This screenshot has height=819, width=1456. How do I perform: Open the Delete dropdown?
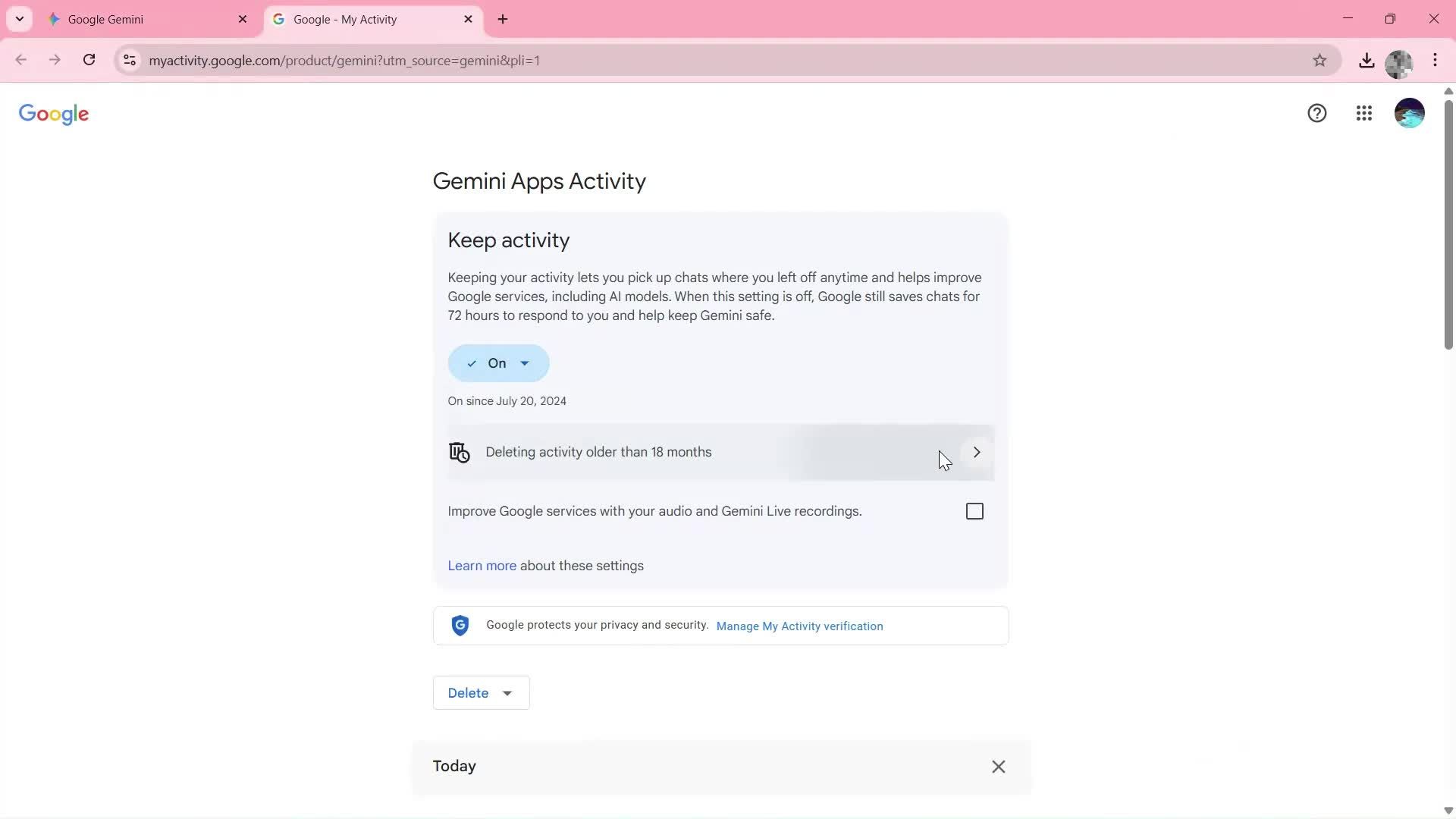481,692
